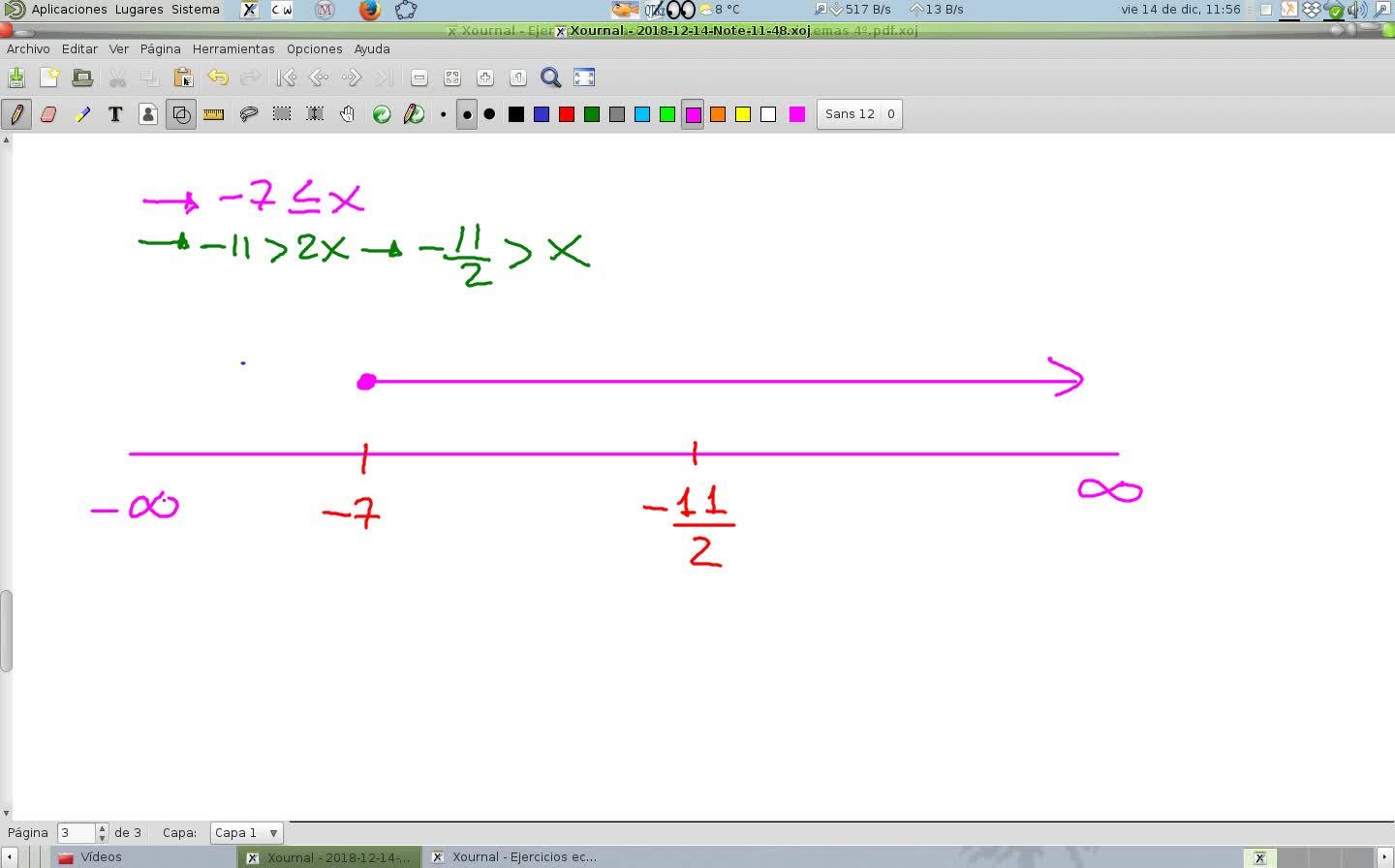The height and width of the screenshot is (868, 1395).
Task: Choose thick pen thickness
Action: (489, 114)
